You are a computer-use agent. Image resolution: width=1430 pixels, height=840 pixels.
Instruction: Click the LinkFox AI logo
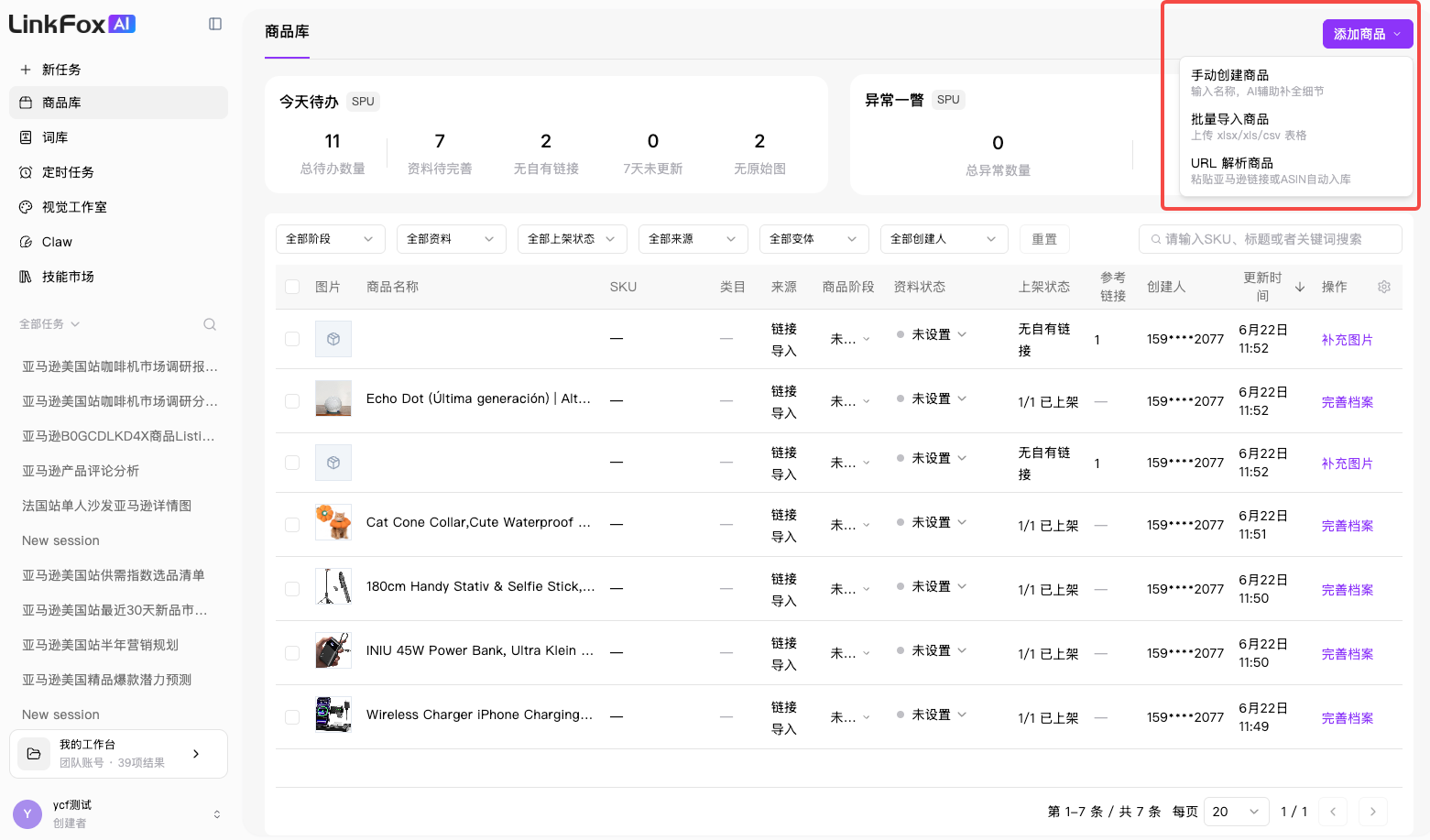click(72, 24)
